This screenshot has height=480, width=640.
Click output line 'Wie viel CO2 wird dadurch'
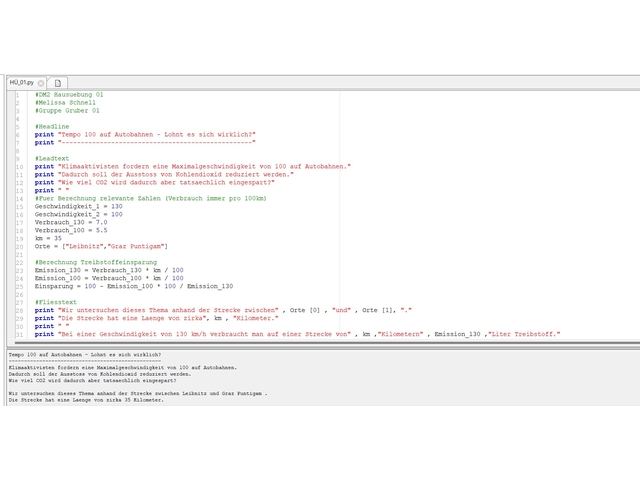[93, 380]
